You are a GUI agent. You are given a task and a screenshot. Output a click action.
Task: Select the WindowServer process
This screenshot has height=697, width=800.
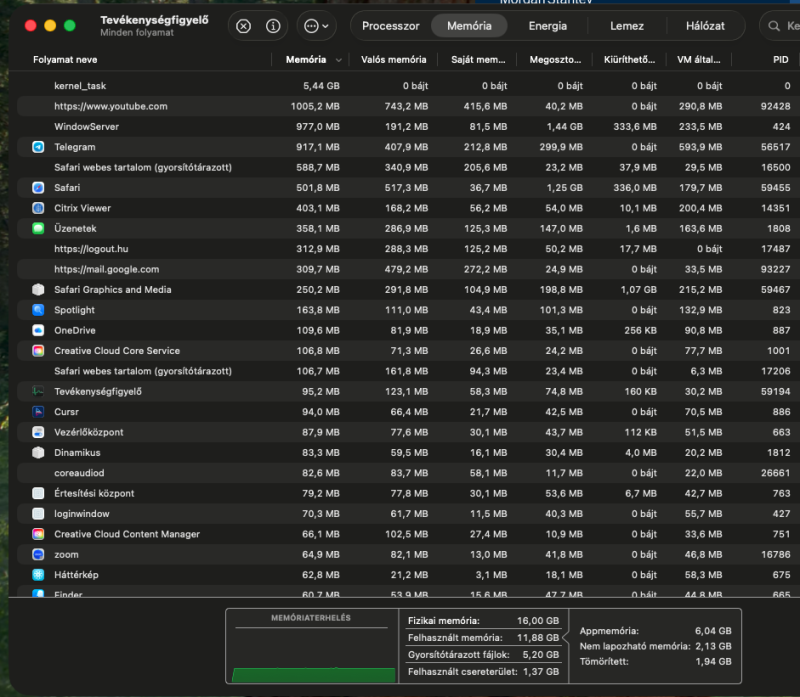coord(408,127)
